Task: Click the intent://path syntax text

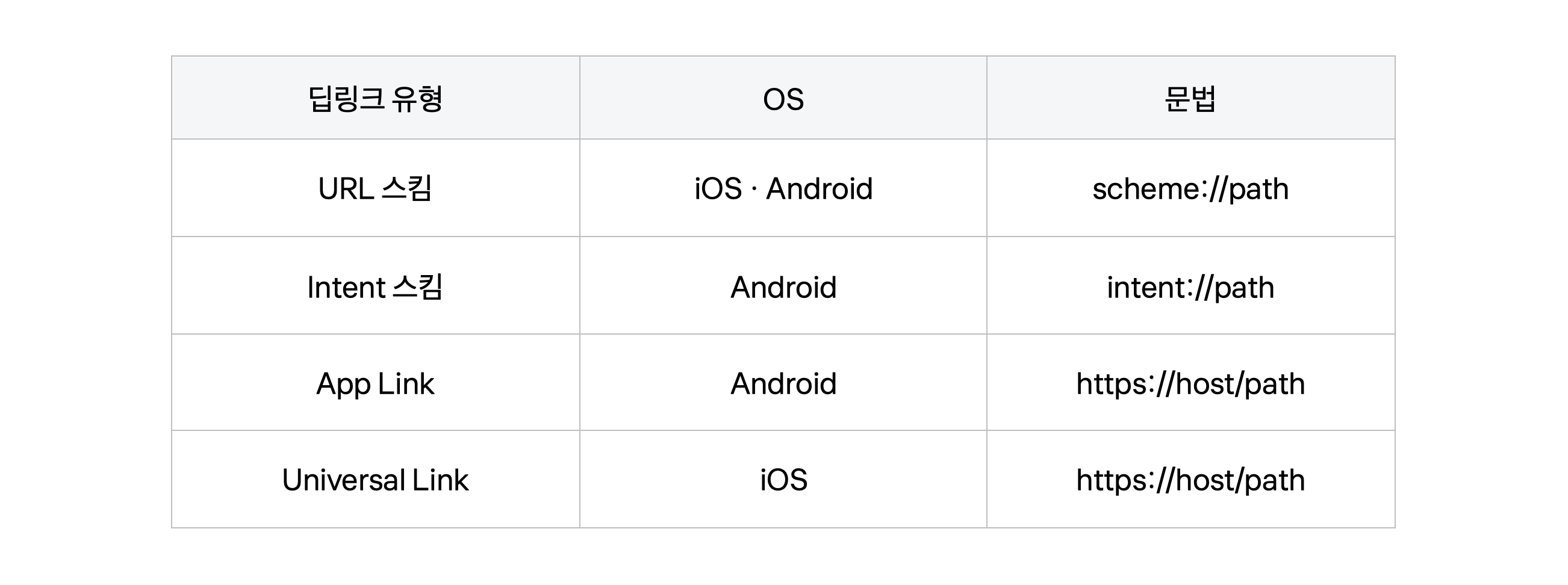Action: [x=1190, y=288]
